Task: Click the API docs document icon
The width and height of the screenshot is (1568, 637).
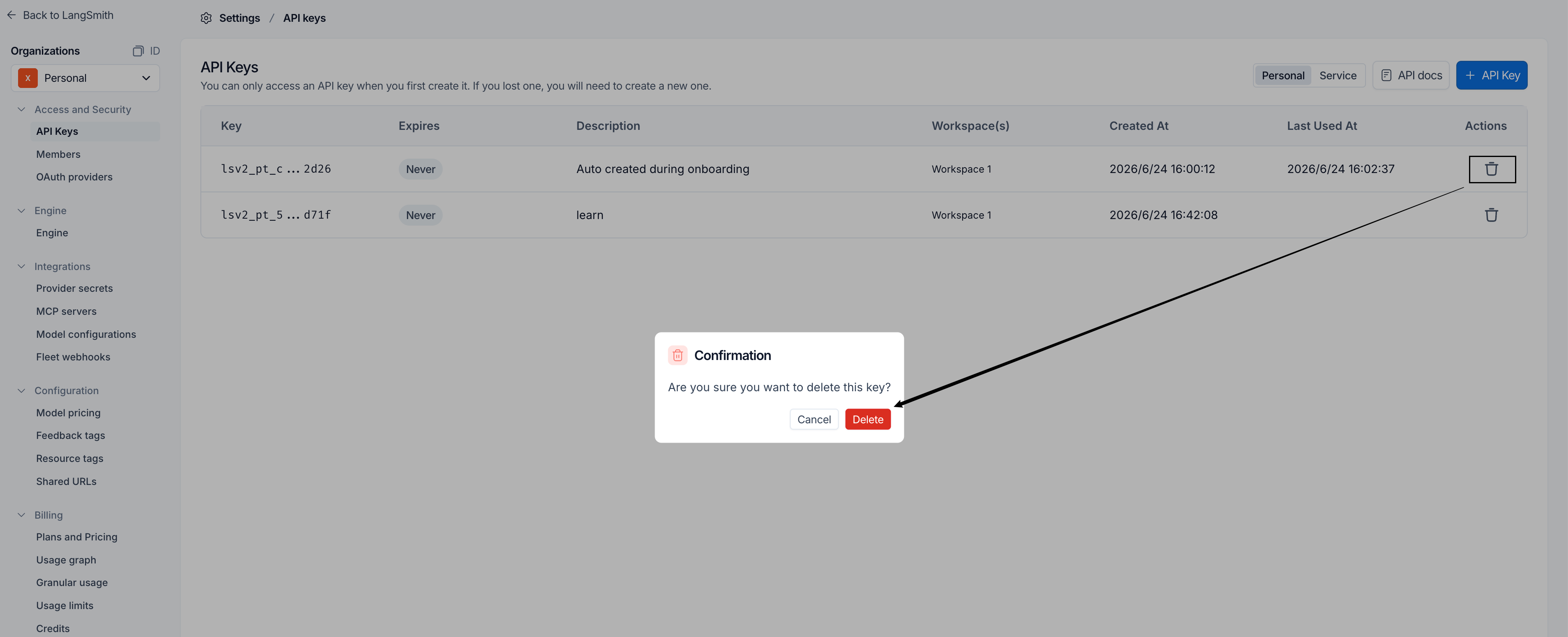Action: (1386, 76)
